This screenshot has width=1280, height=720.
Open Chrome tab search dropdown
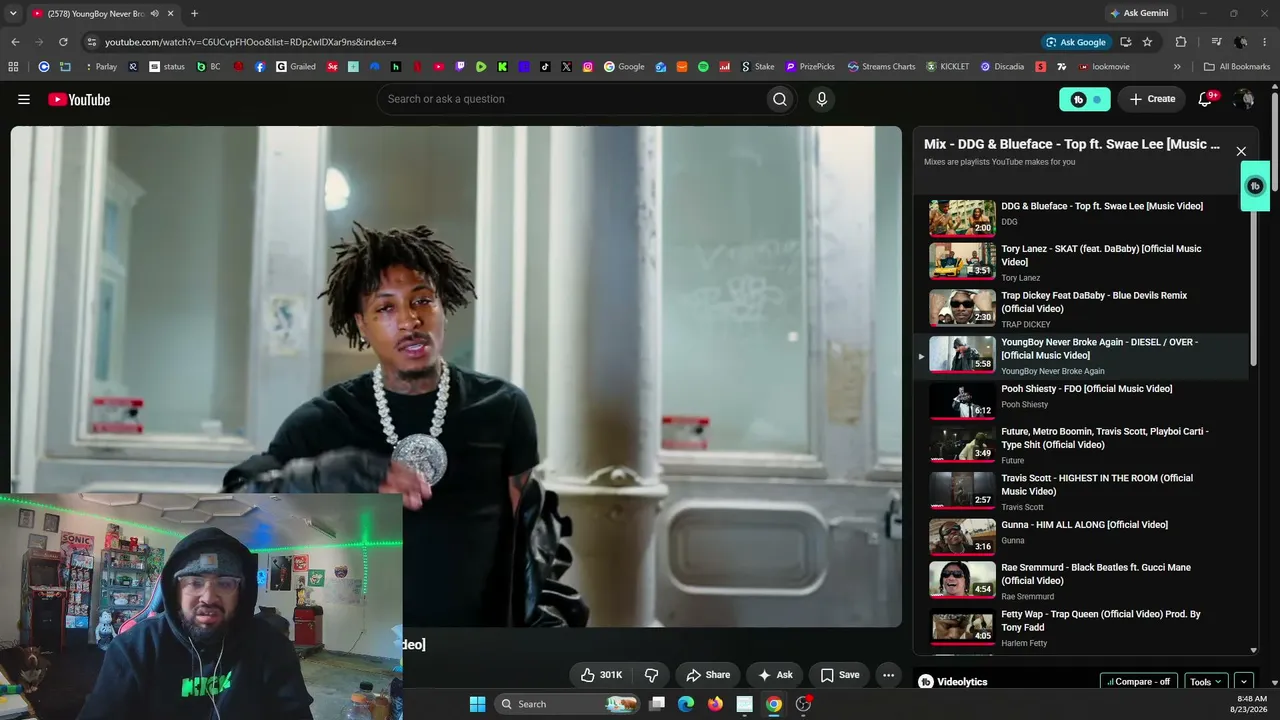pos(13,13)
